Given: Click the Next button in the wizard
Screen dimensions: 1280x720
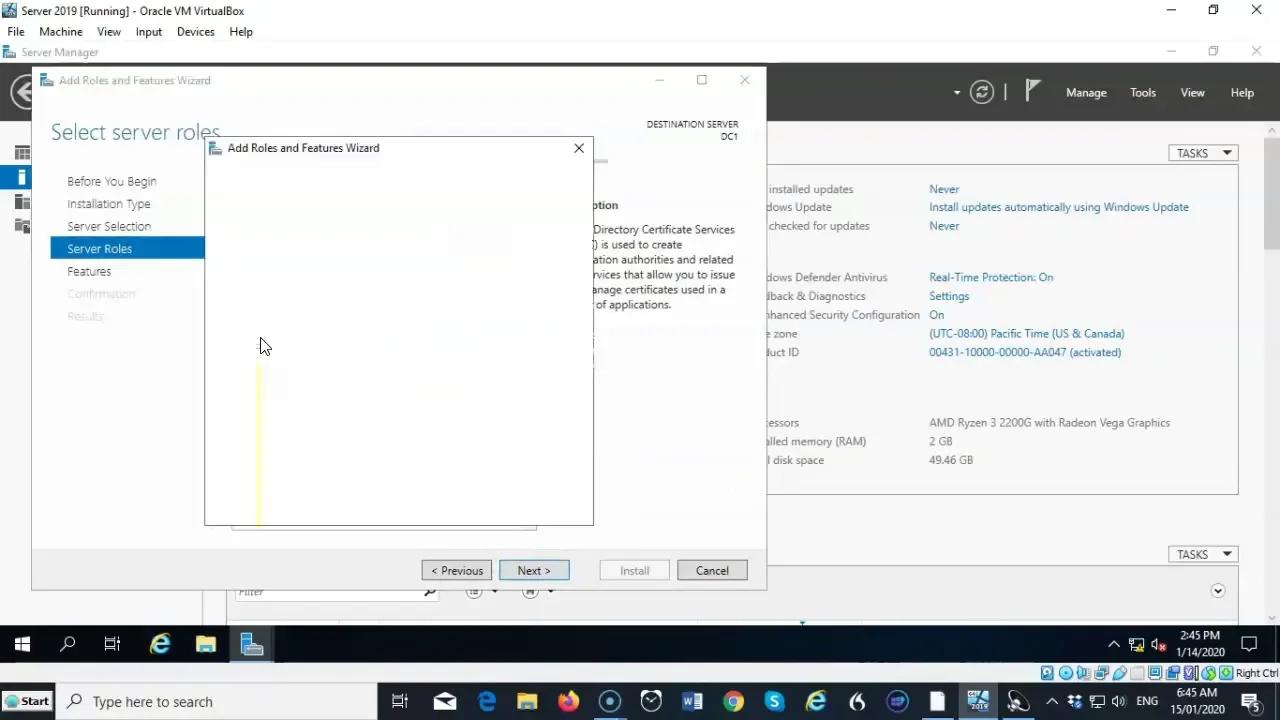Looking at the screenshot, I should coord(534,570).
